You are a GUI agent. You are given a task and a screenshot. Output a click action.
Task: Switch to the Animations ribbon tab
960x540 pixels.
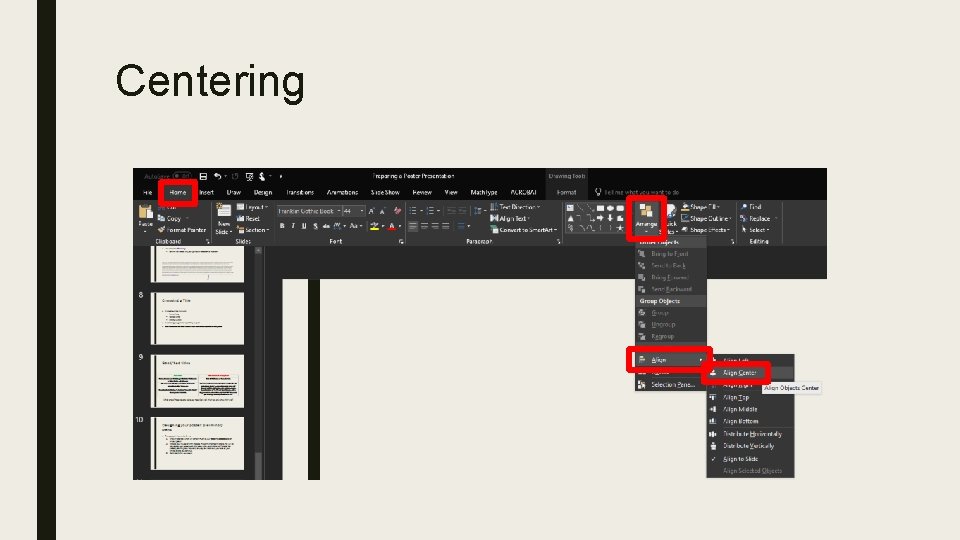[x=342, y=192]
